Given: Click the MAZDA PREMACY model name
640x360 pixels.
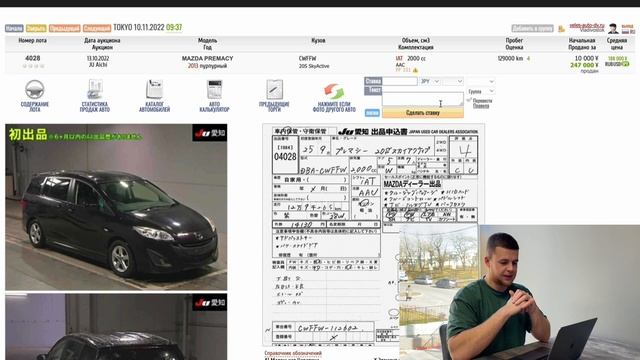Looking at the screenshot, I should tap(207, 58).
